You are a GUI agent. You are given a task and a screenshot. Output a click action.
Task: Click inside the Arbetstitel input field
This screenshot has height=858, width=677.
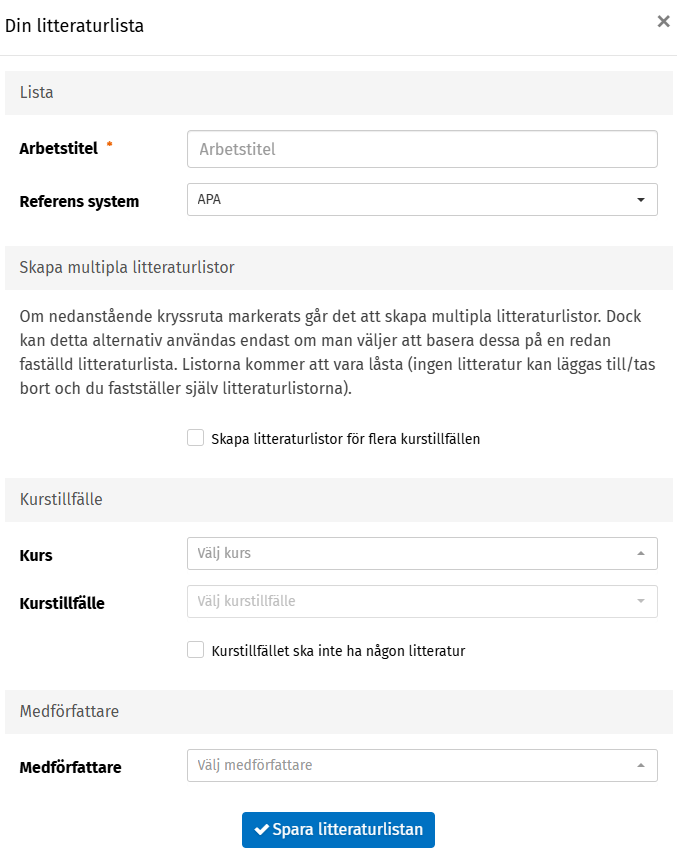(420, 148)
